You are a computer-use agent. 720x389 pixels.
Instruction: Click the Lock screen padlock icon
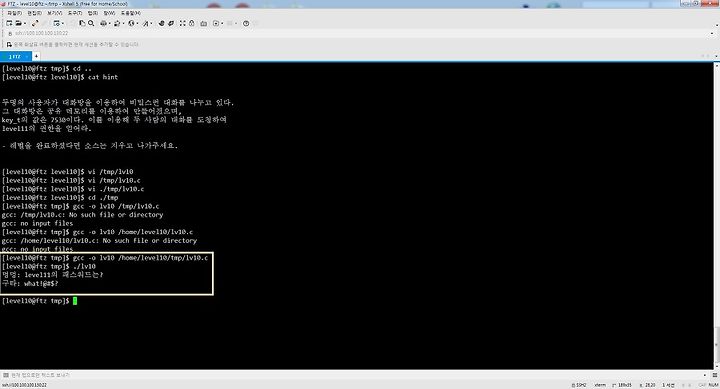(x=191, y=23)
